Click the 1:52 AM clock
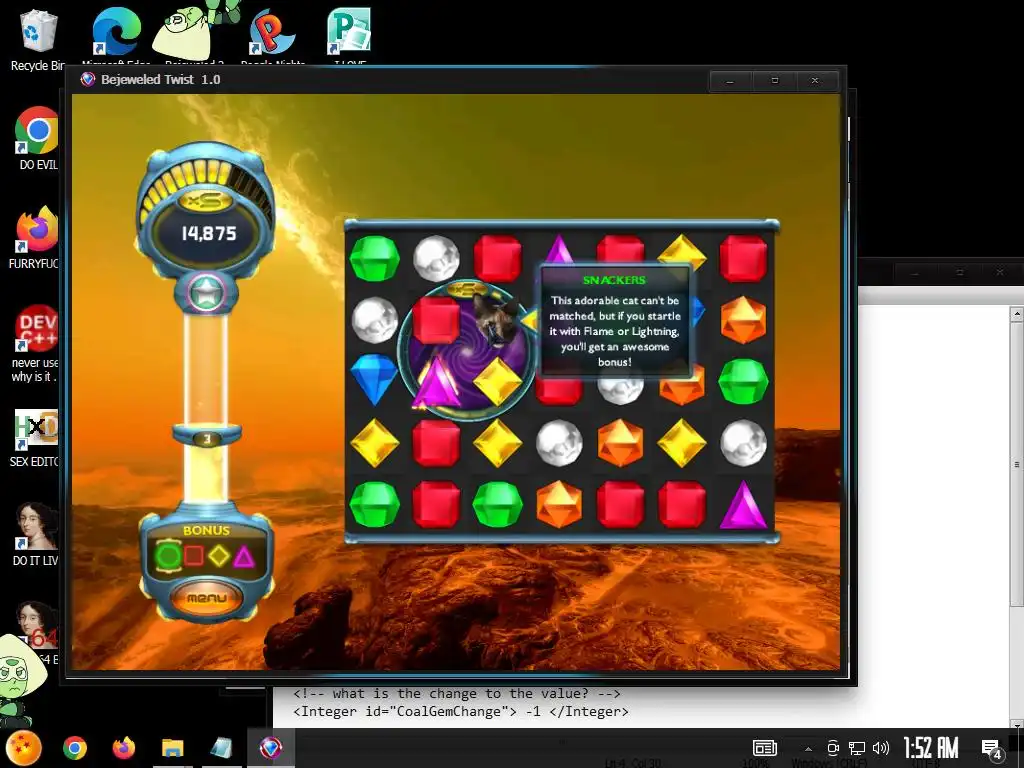 [931, 748]
